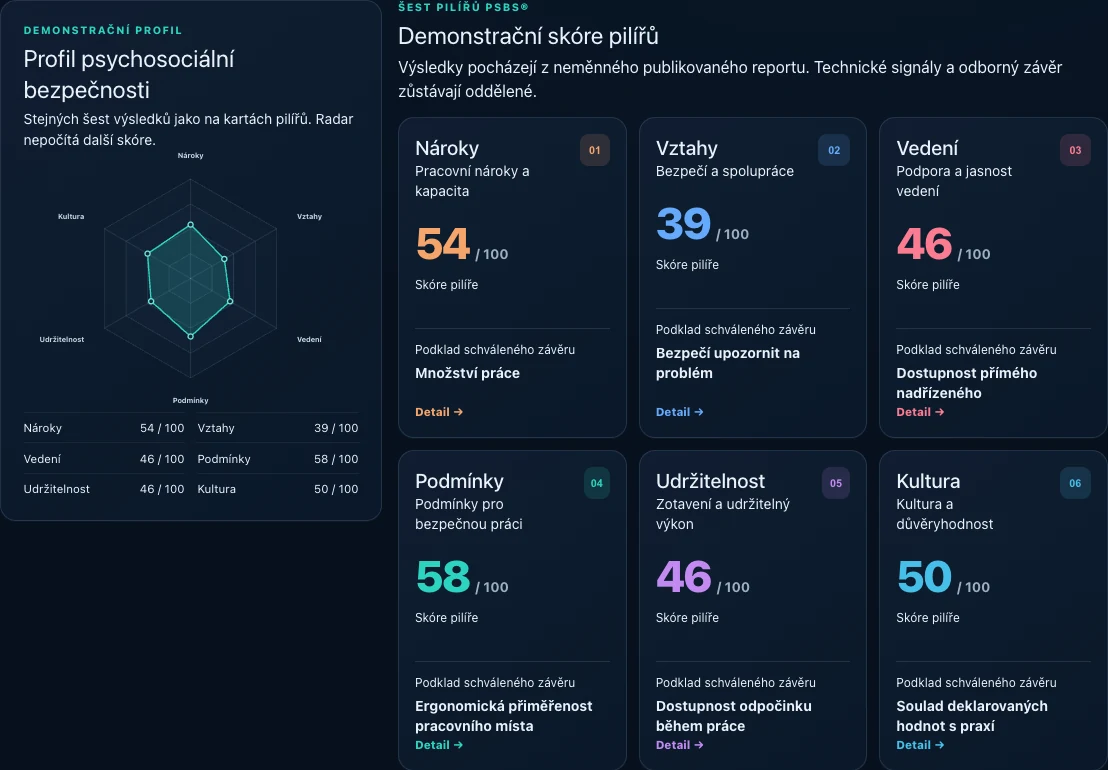Screen dimensions: 1108x770
Task: Click the 03 badge on Vedení card
Action: pyautogui.click(x=1075, y=150)
